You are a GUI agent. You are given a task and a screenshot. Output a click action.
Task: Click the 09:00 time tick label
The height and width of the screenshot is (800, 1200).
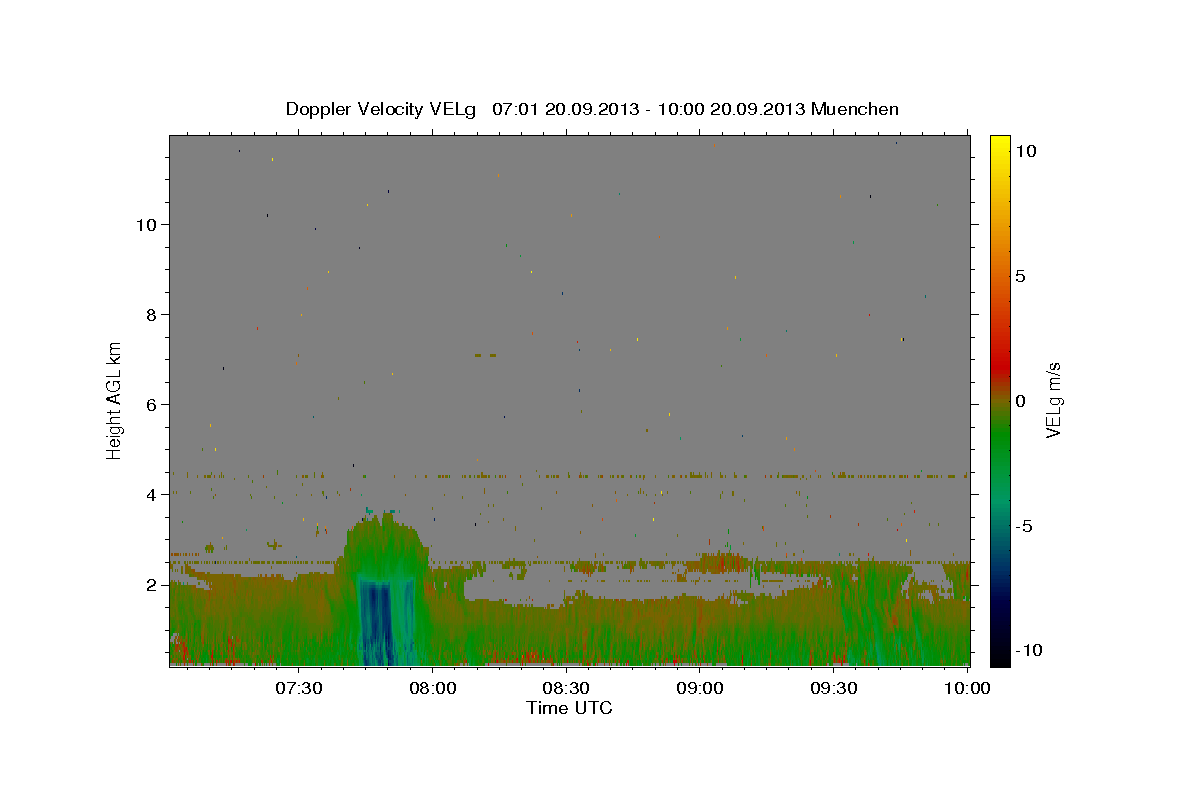coord(700,688)
